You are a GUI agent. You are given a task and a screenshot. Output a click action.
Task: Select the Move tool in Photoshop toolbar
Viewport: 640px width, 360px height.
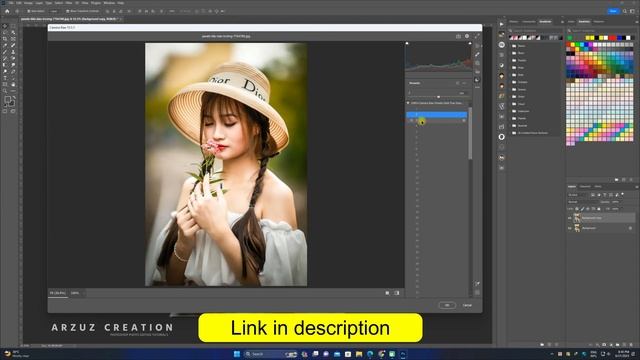(x=5, y=26)
